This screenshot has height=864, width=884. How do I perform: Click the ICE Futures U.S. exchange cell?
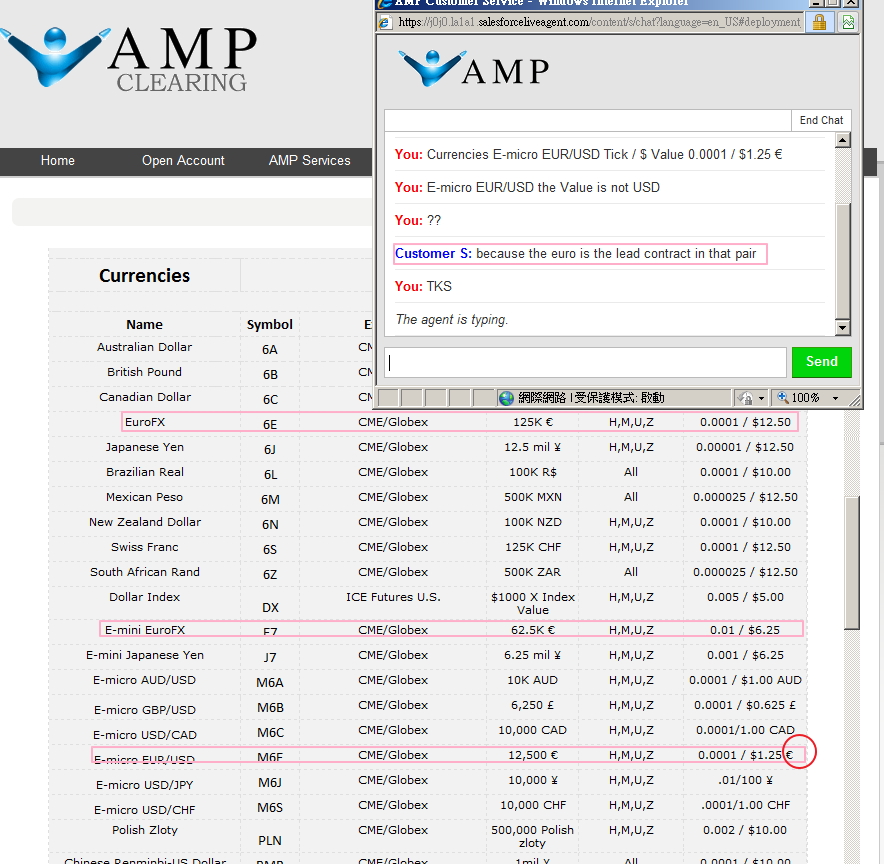(393, 597)
